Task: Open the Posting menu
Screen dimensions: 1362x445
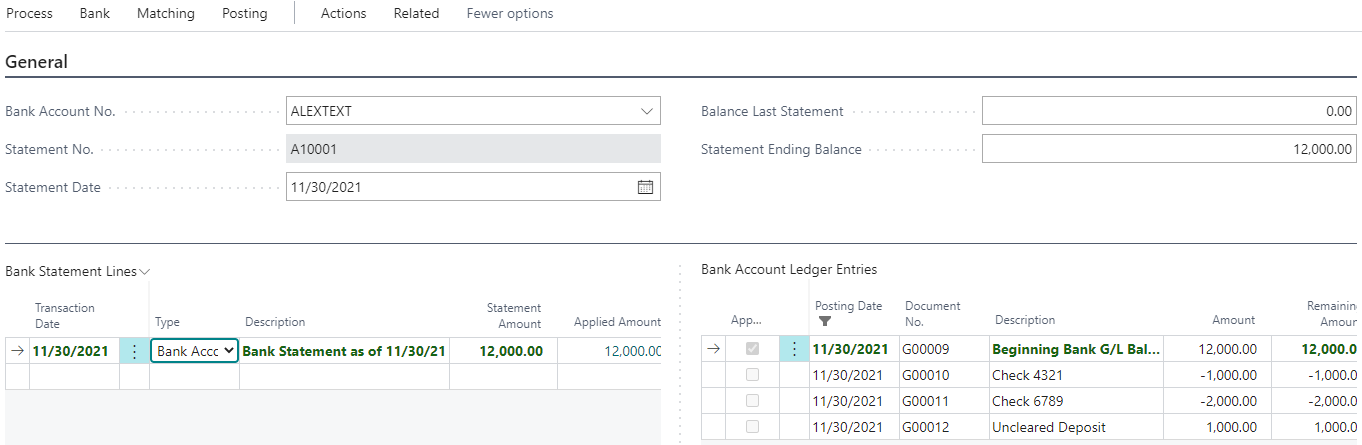Action: 245,13
